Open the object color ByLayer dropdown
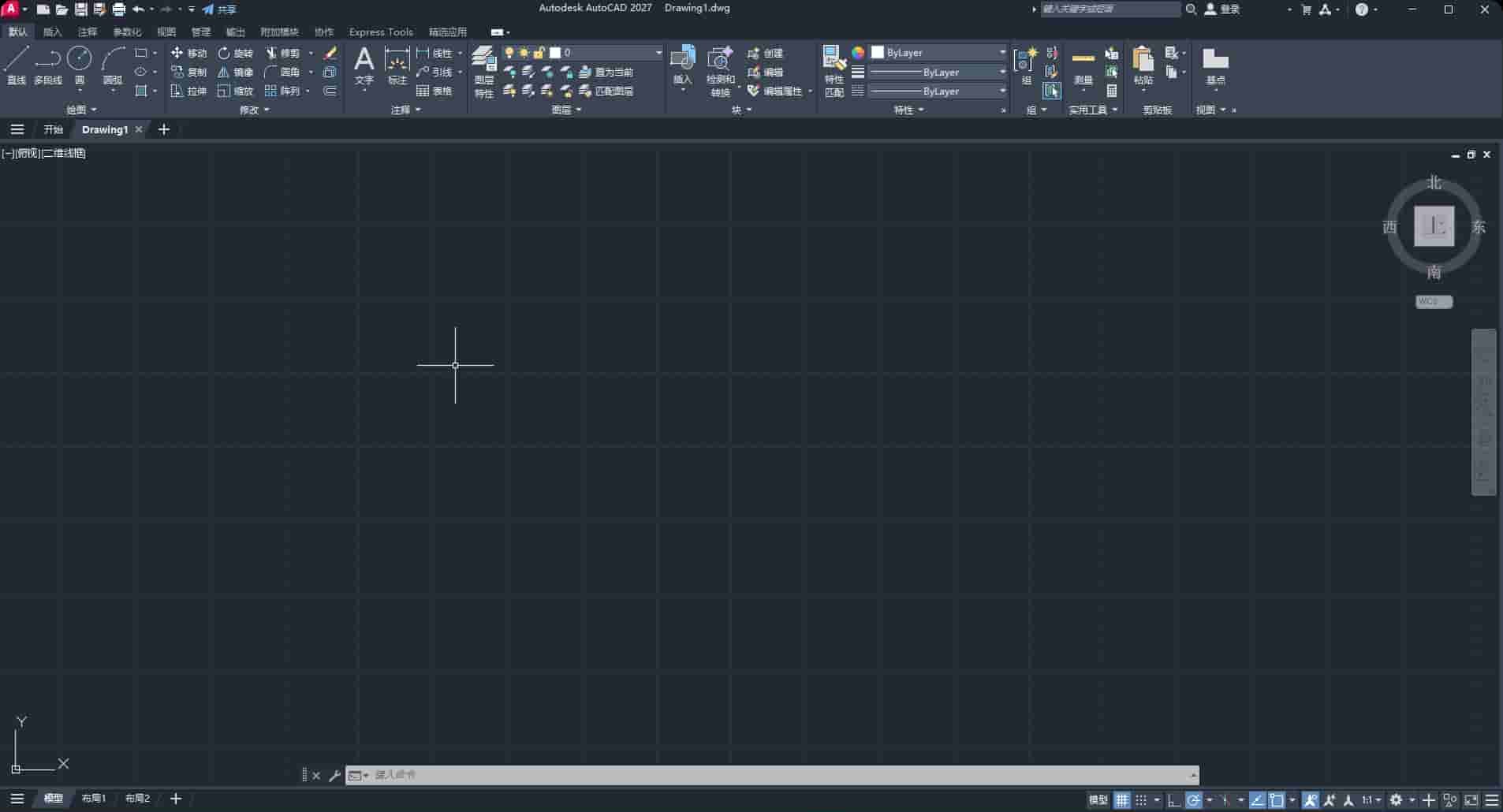The image size is (1503, 812). coord(1001,52)
